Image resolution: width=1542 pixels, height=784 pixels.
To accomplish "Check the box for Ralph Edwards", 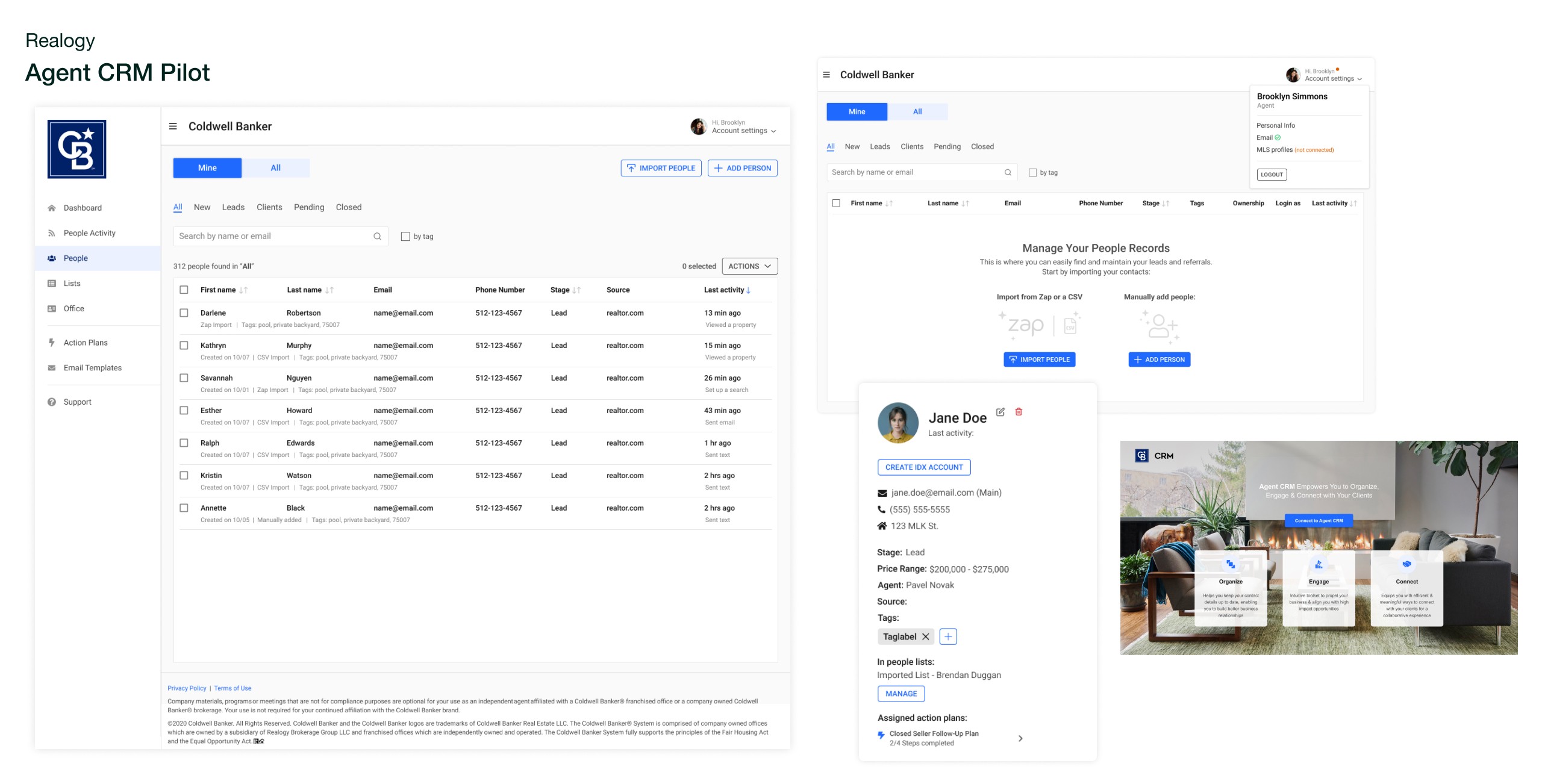I will [184, 443].
